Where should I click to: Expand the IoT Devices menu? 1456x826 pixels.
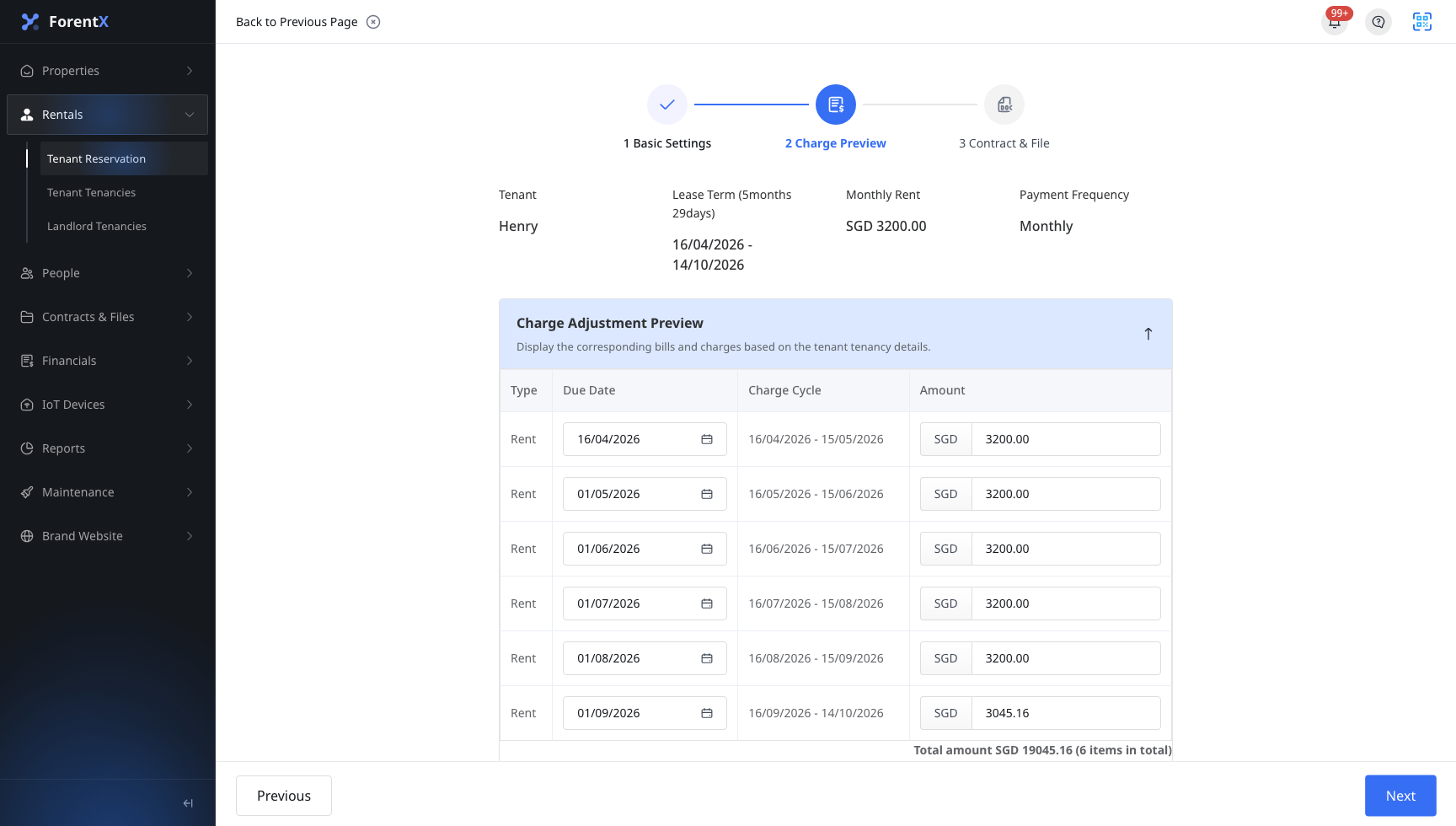pos(107,405)
